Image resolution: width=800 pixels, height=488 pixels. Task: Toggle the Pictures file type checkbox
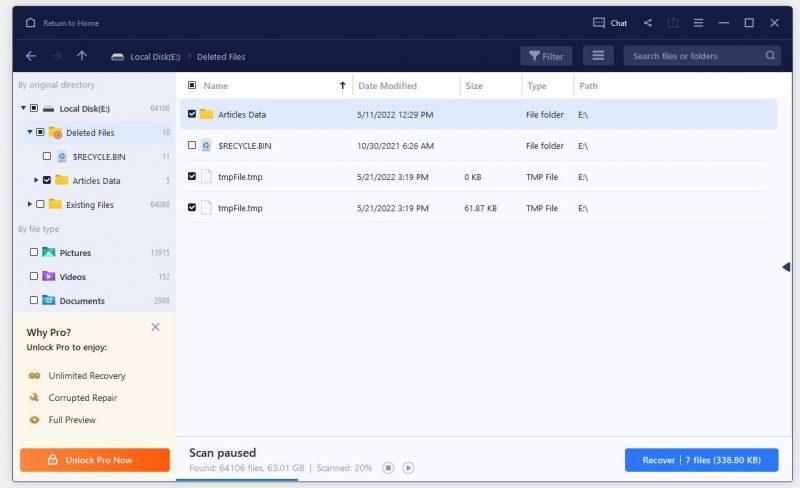tap(34, 253)
